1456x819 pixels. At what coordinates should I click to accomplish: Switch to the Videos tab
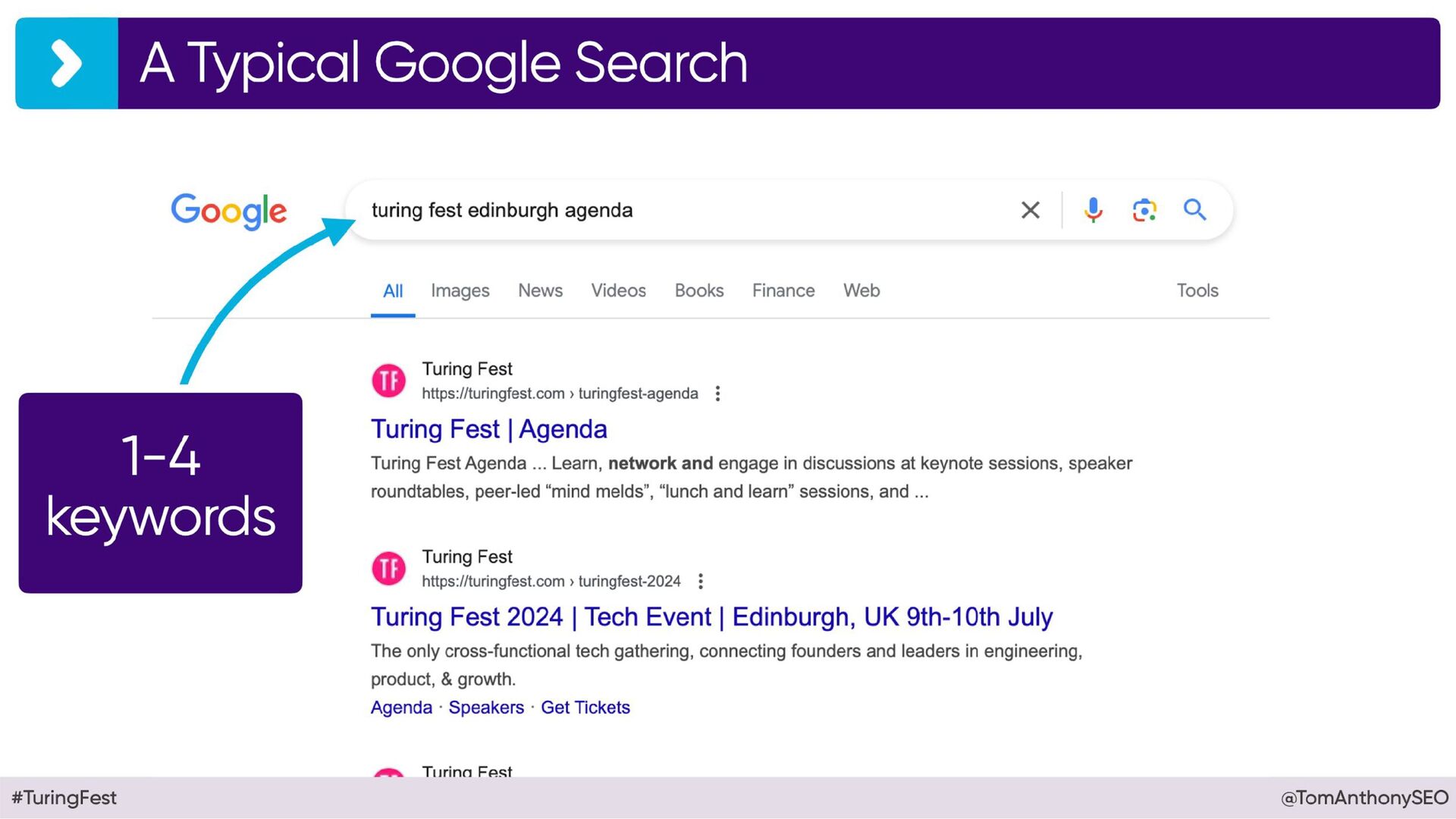click(x=618, y=291)
